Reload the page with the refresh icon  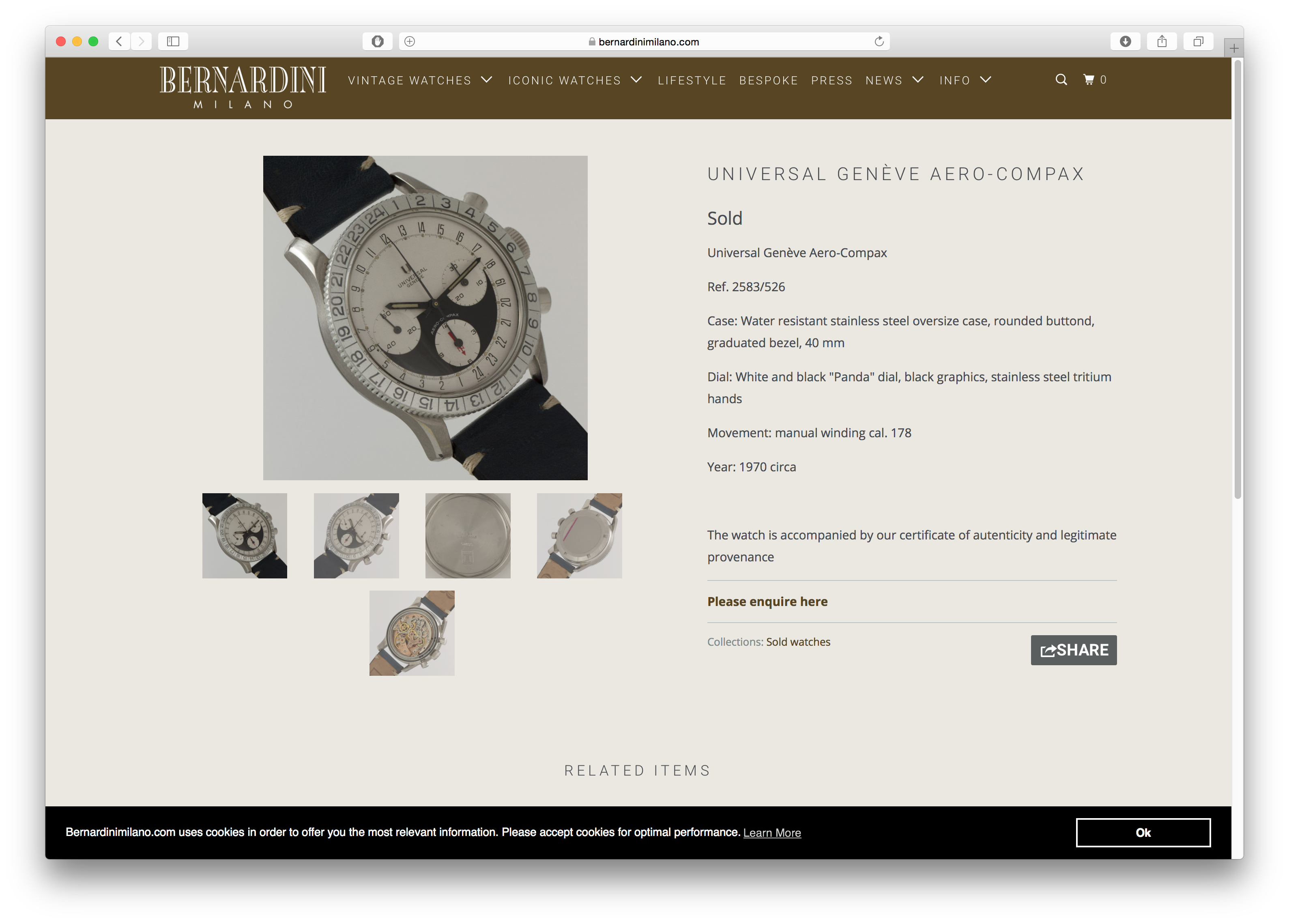click(879, 41)
